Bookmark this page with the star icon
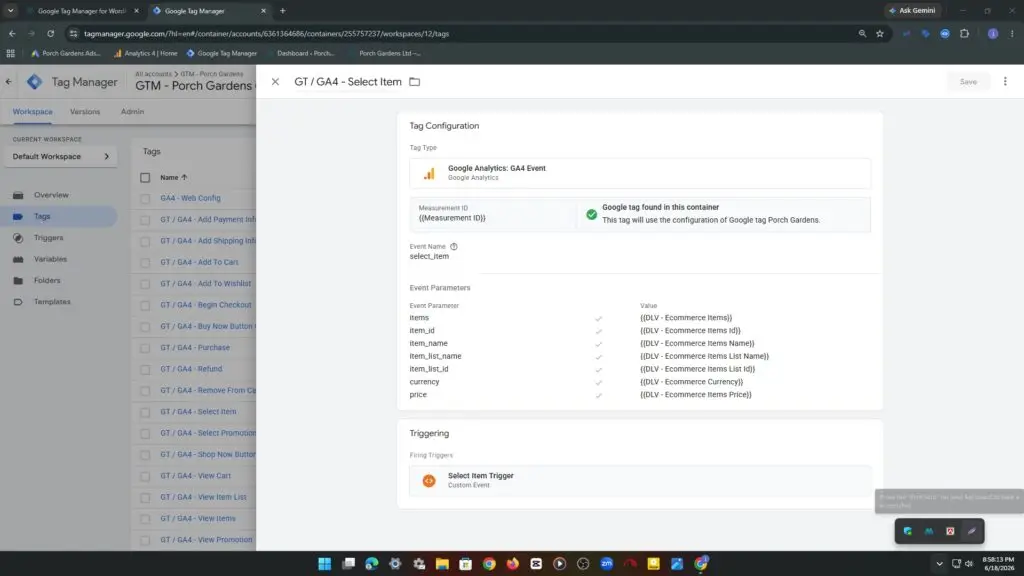This screenshot has height=576, width=1024. tap(880, 33)
